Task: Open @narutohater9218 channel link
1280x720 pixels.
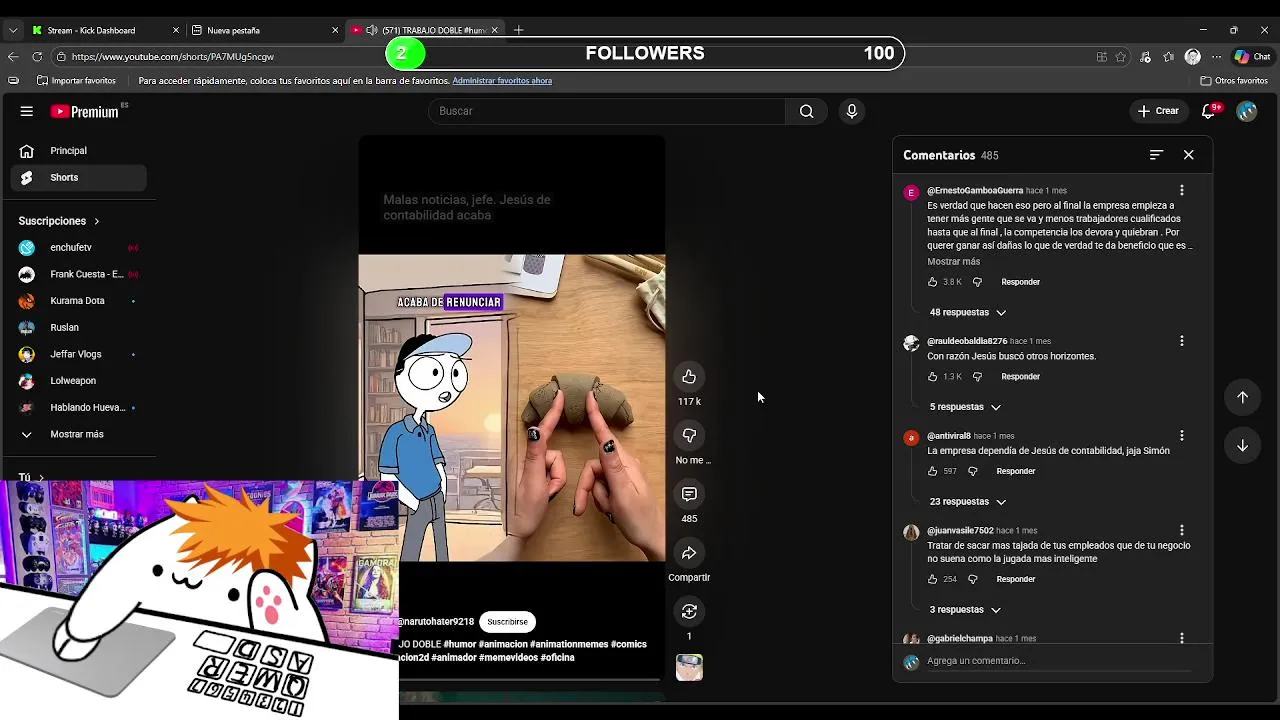Action: [436, 622]
